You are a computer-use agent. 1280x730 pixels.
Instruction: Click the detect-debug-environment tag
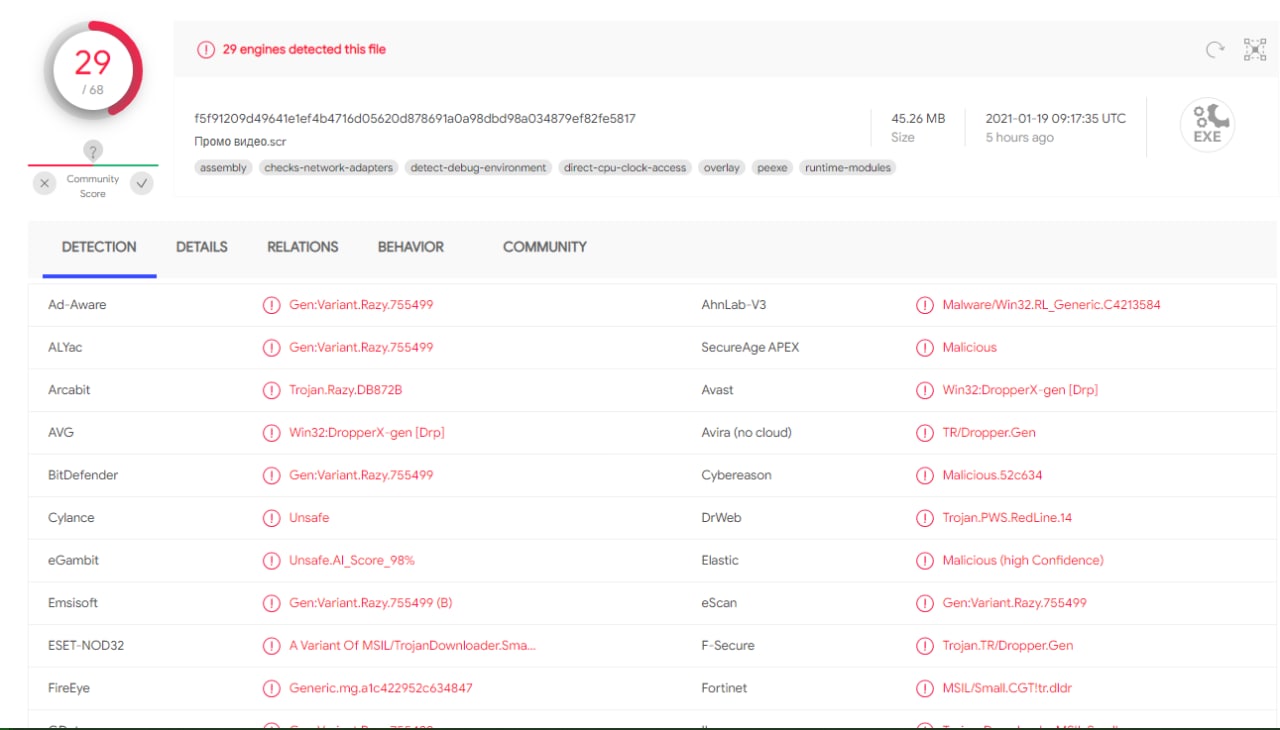click(x=478, y=168)
